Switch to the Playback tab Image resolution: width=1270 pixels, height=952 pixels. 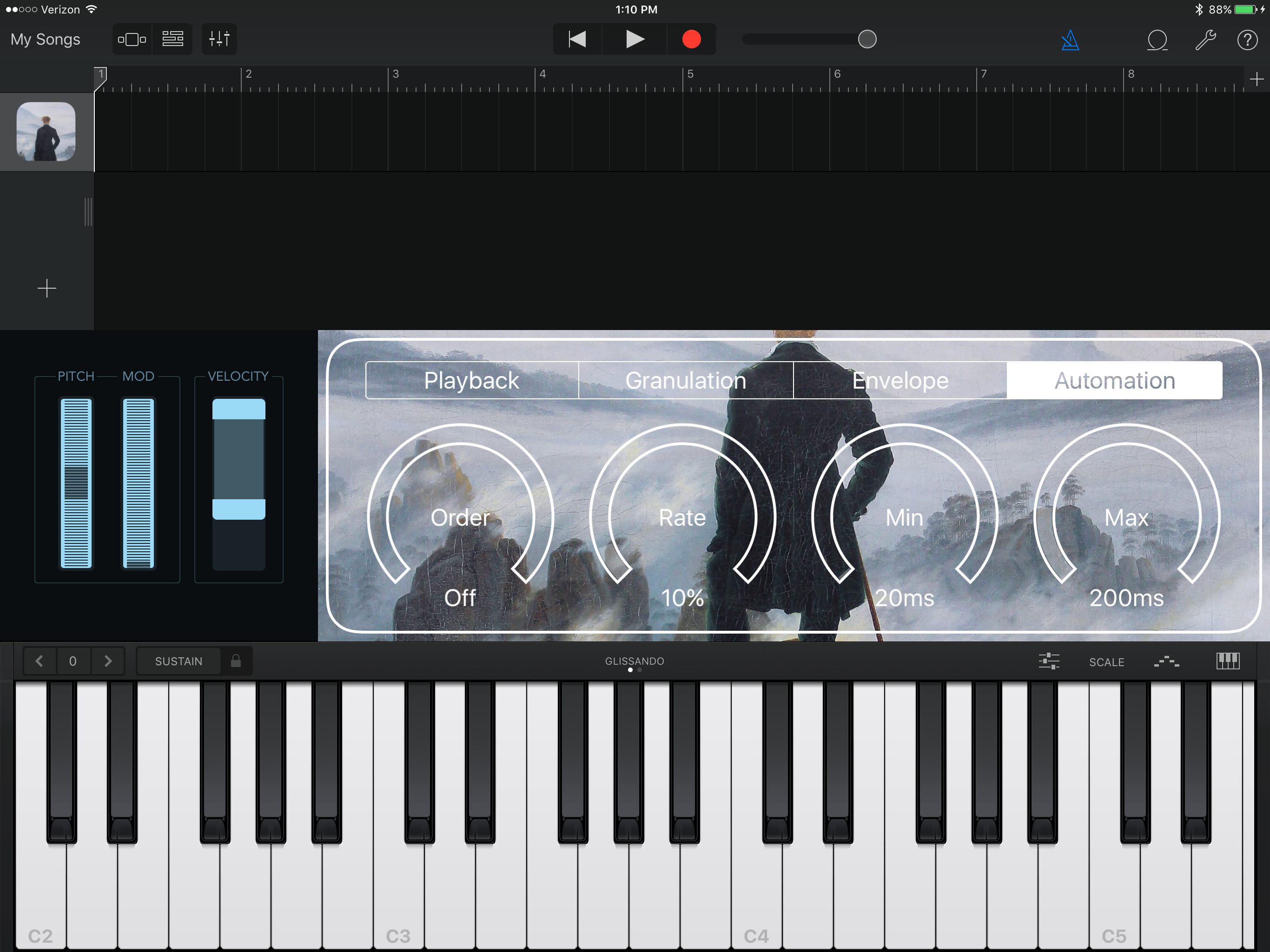click(471, 380)
